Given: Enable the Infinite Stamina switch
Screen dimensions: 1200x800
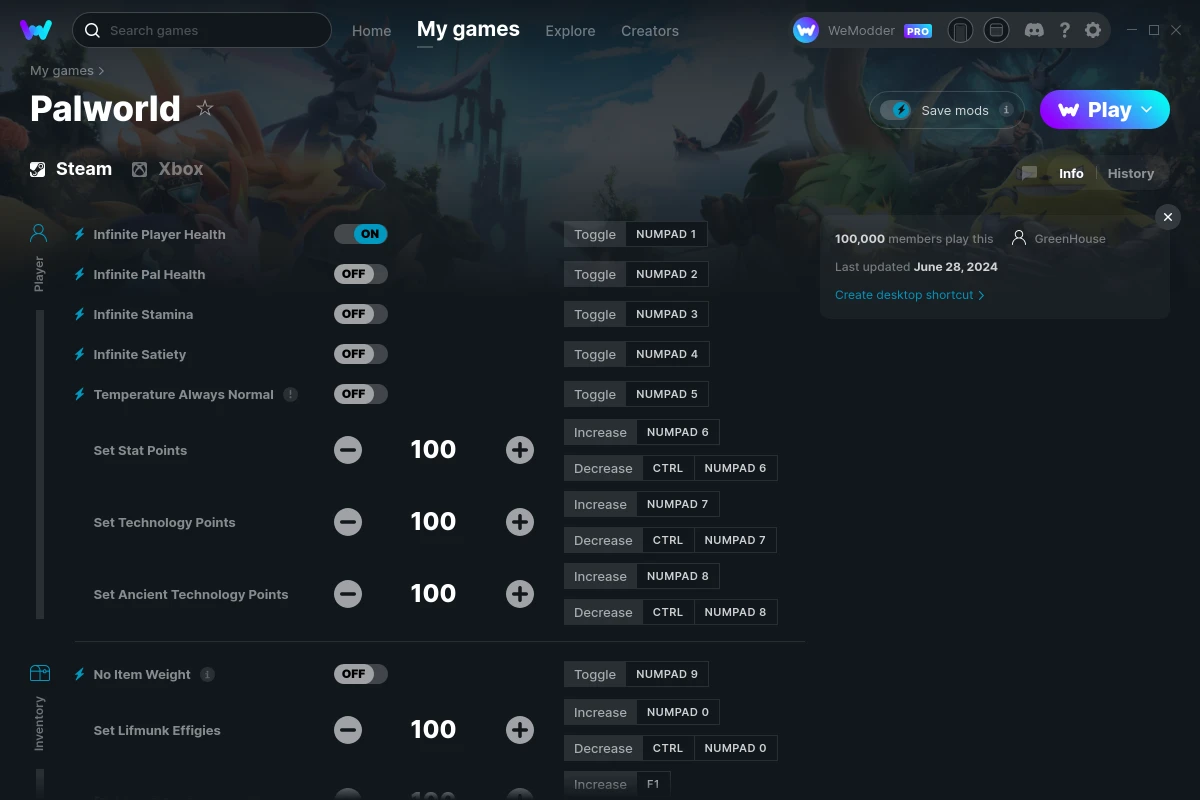Looking at the screenshot, I should (360, 313).
